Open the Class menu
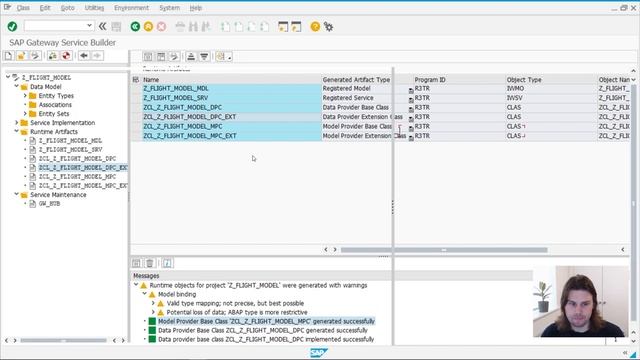Screen dimensions: 640x360 (23, 8)
